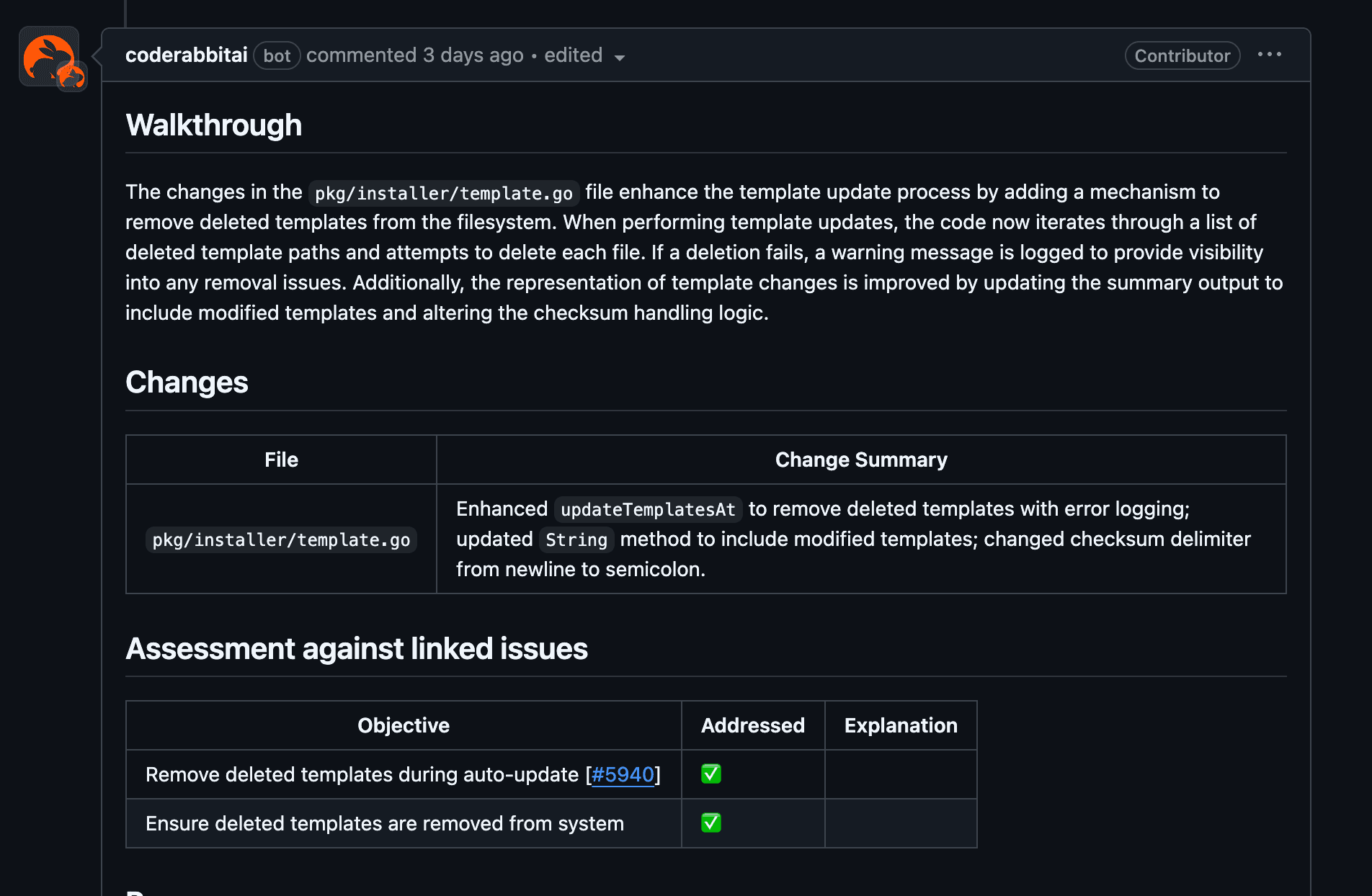This screenshot has height=896, width=1372.
Task: Click the Walkthrough heading
Action: (213, 125)
